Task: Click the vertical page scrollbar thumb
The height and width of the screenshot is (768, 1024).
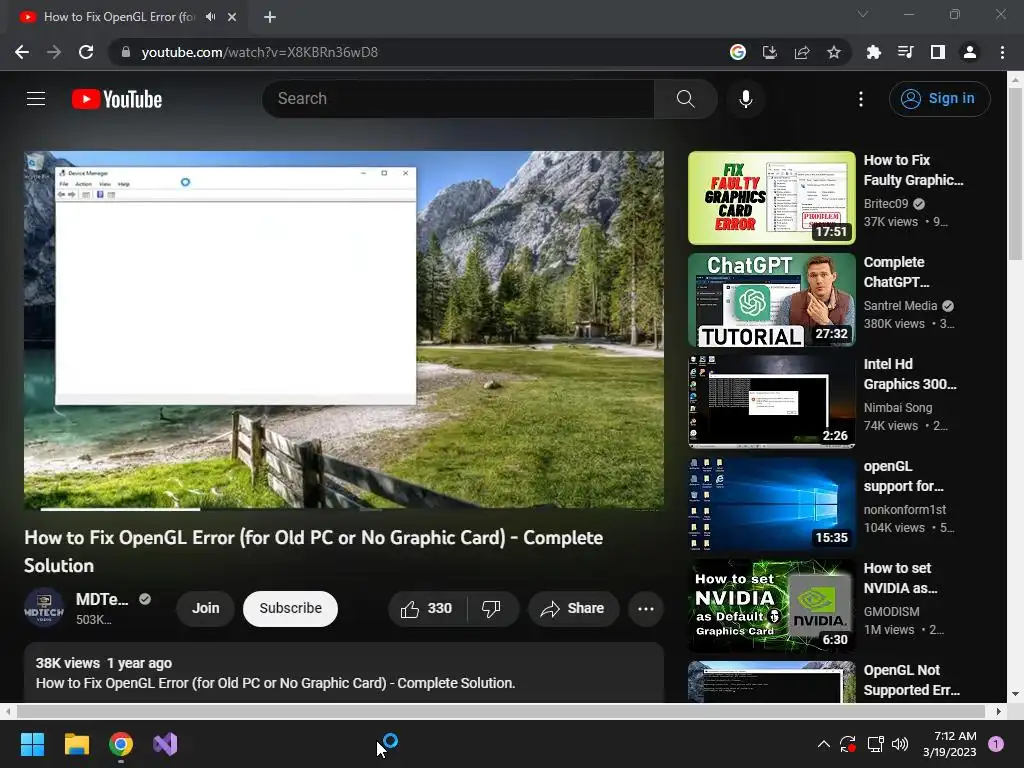Action: [x=1015, y=175]
